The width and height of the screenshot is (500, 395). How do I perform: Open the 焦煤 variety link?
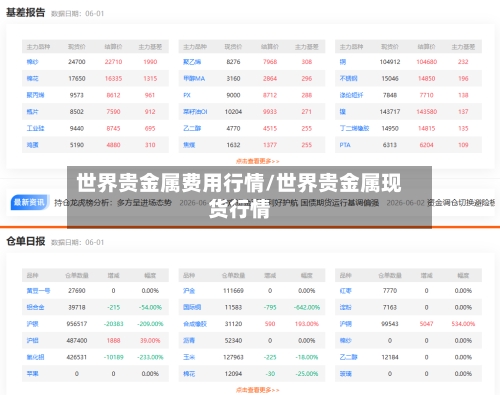[x=189, y=145]
